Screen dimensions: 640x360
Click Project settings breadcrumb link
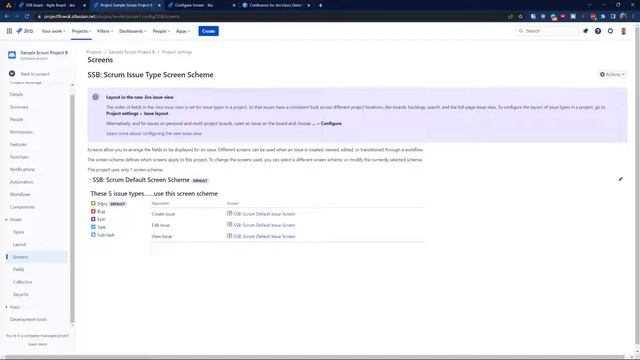(x=177, y=52)
